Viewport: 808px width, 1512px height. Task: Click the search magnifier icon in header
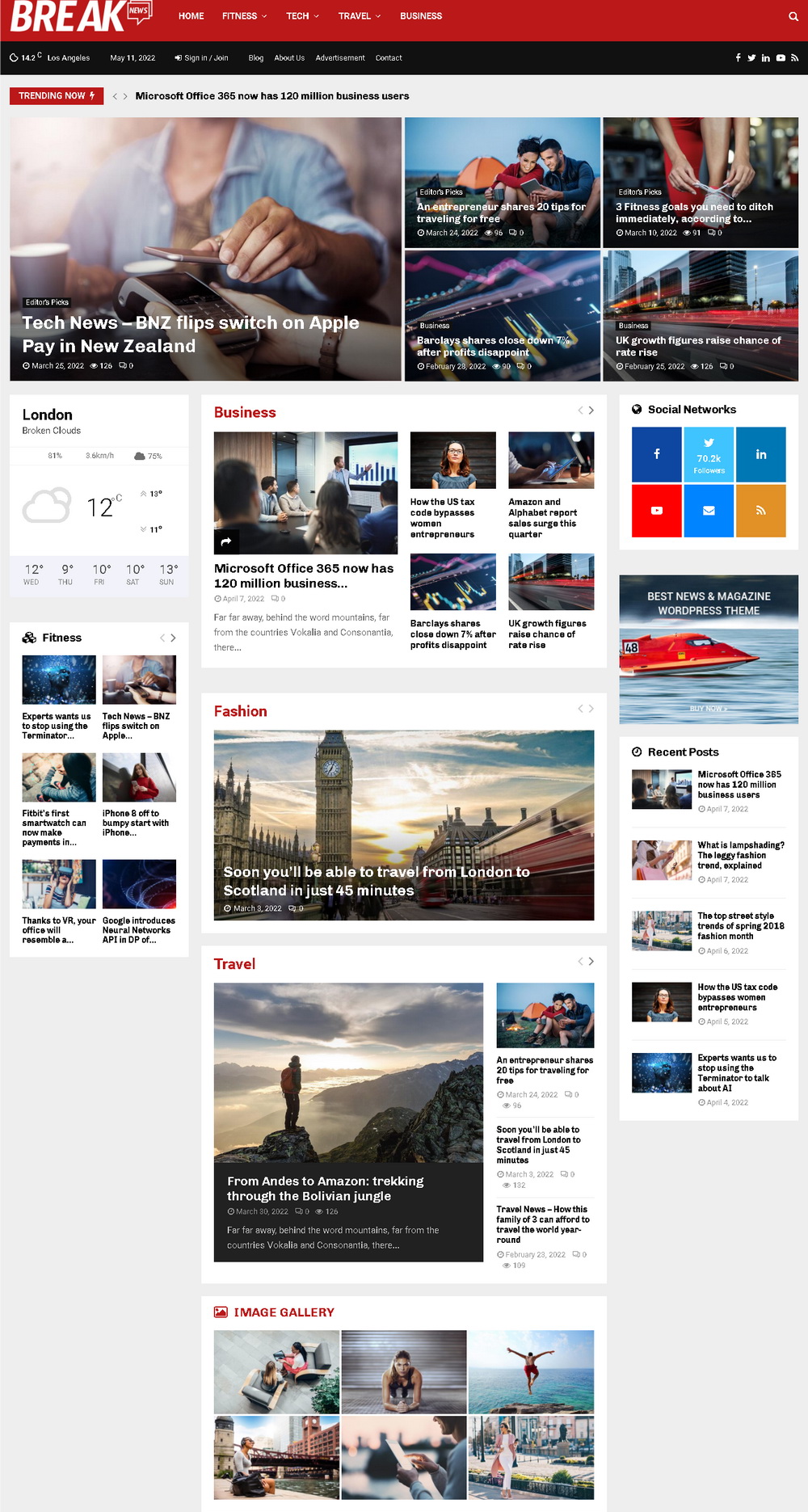[793, 16]
